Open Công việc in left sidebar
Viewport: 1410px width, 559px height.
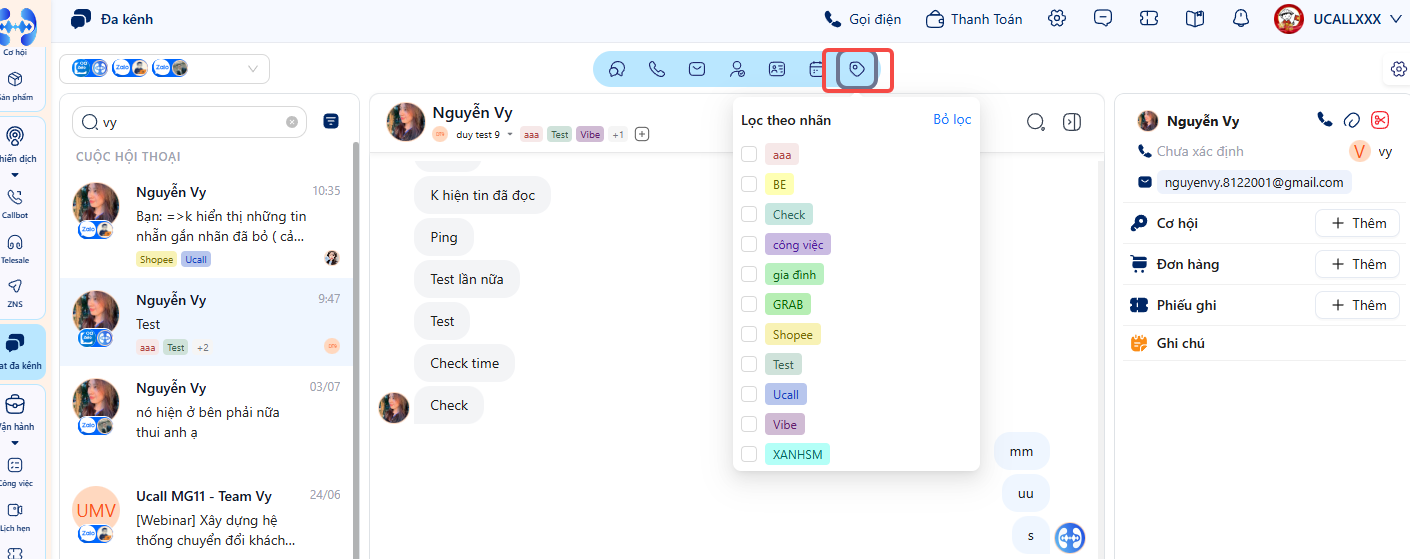click(15, 472)
